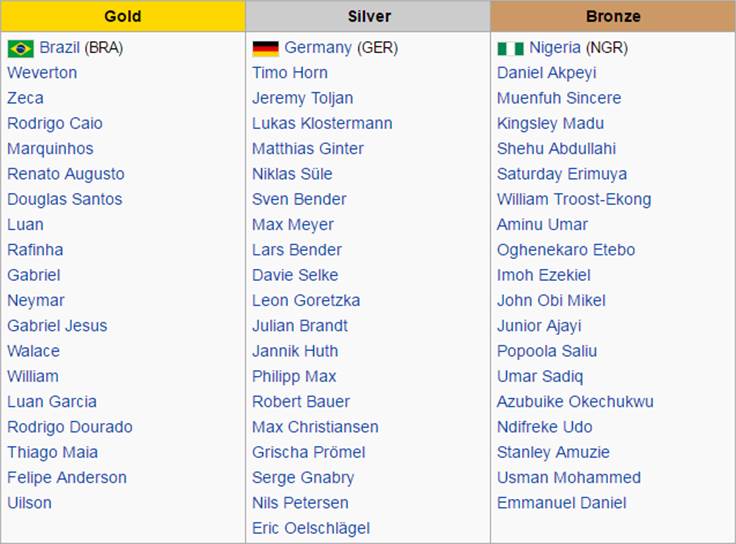This screenshot has width=736, height=544.
Task: Open John Obi Mikel's page
Action: tap(552, 300)
